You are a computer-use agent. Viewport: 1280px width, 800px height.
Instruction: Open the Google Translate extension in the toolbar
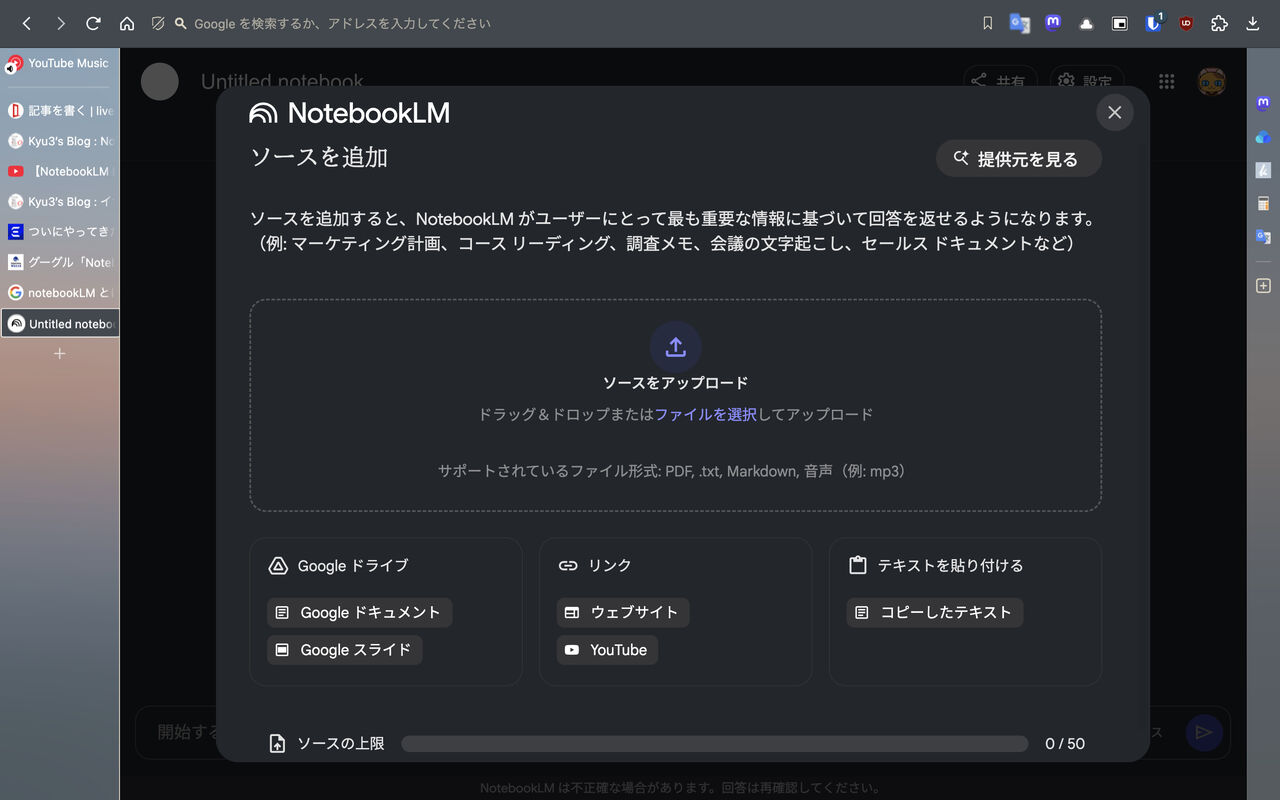tap(1020, 23)
